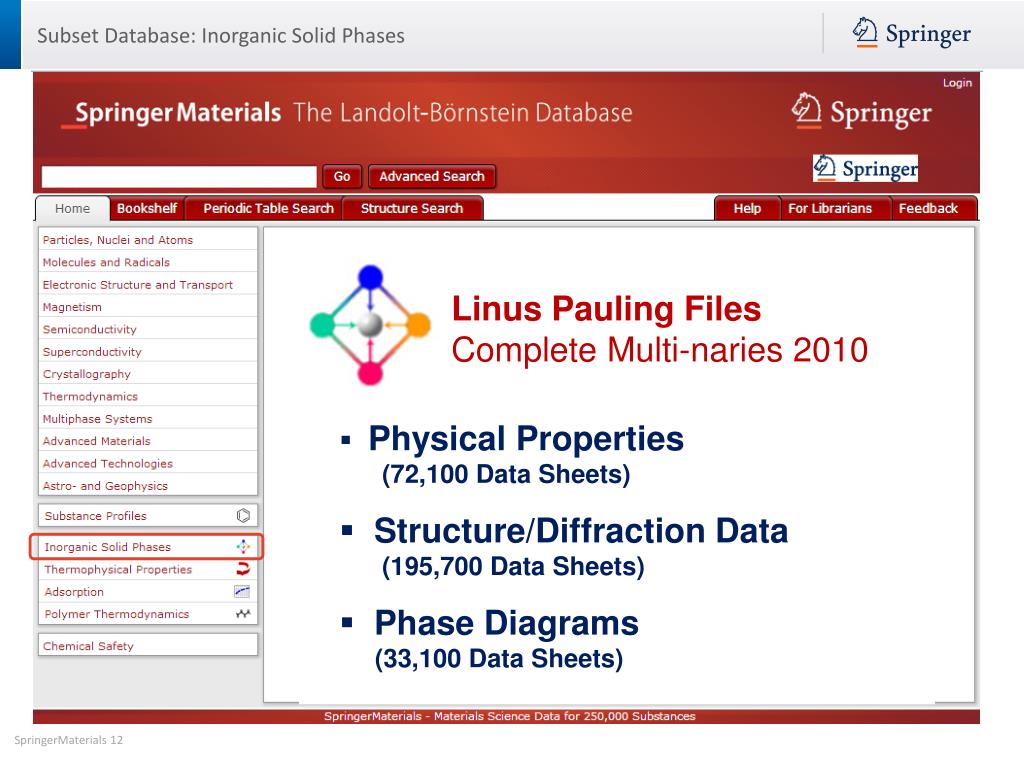The image size is (1024, 768).
Task: Open the Crystallography category
Action: tap(148, 374)
